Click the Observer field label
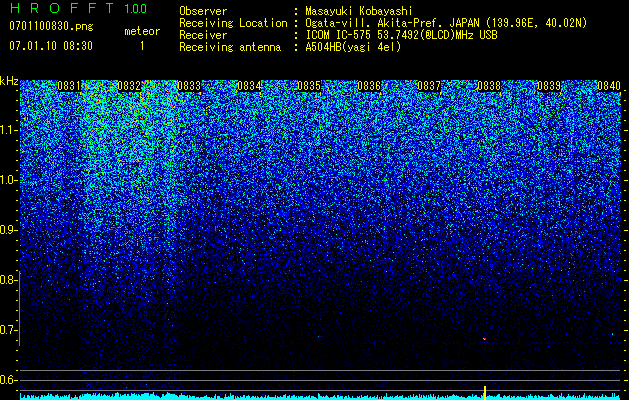The width and height of the screenshot is (629, 400). (x=203, y=11)
